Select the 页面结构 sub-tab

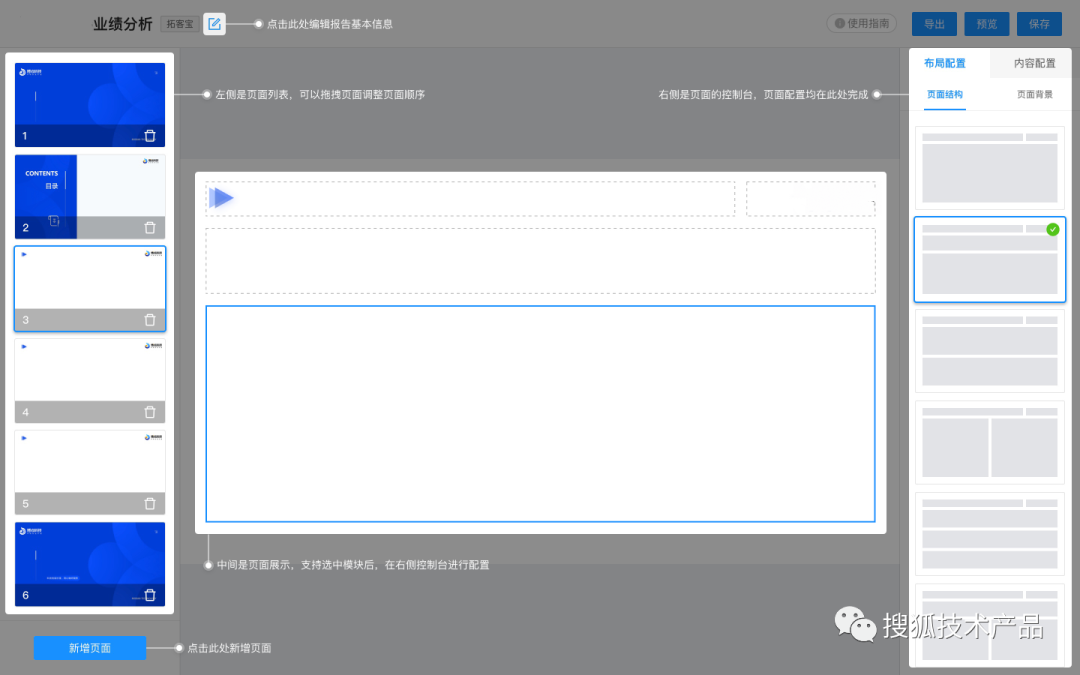tap(945, 94)
